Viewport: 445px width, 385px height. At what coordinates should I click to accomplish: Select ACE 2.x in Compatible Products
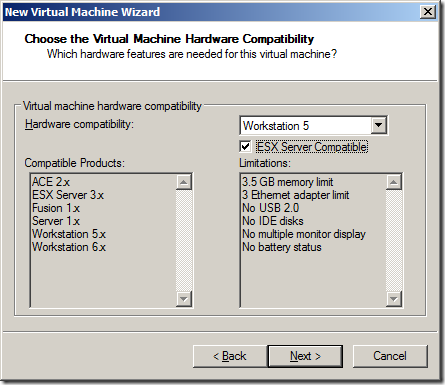tap(51, 182)
